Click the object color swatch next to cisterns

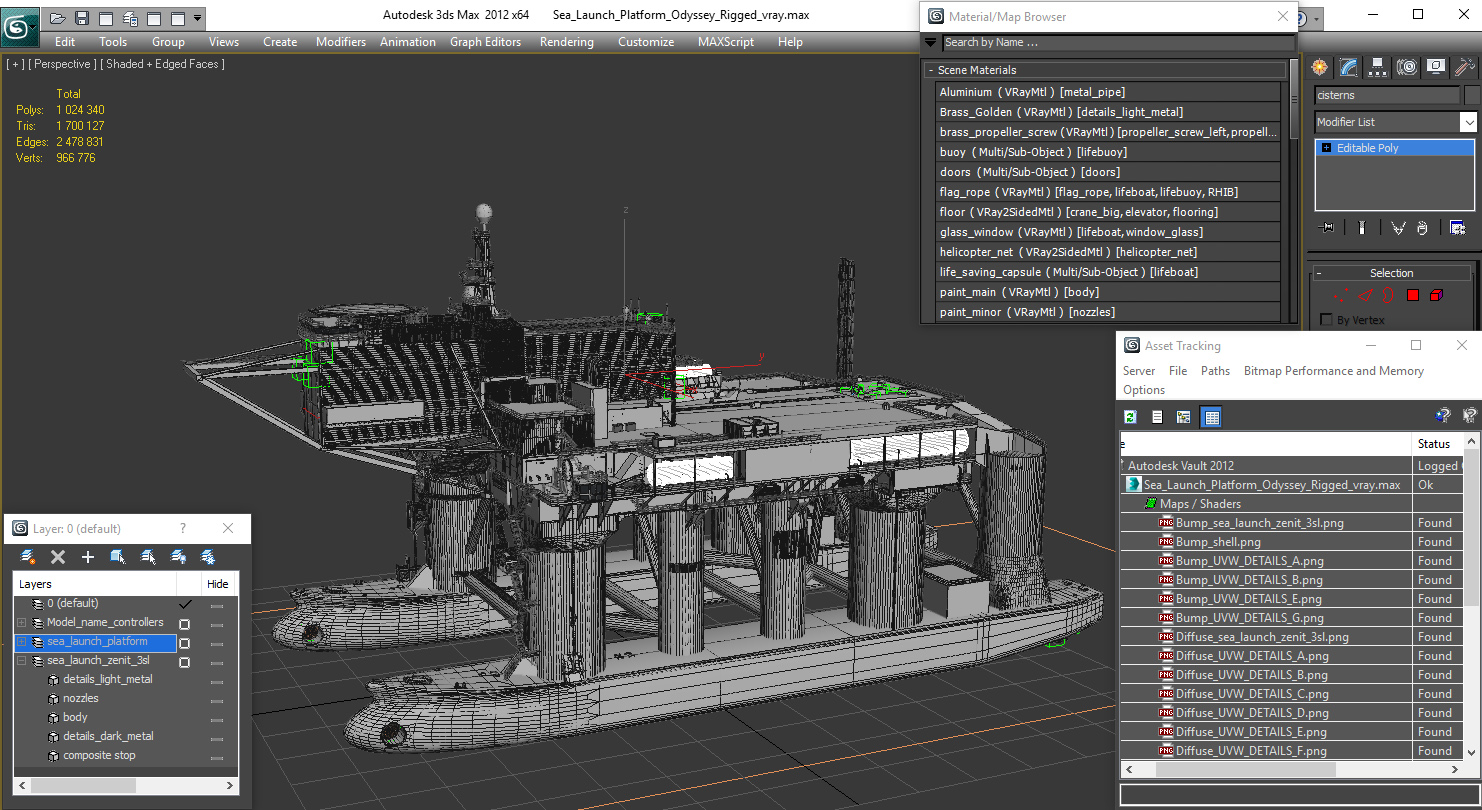point(1471,95)
